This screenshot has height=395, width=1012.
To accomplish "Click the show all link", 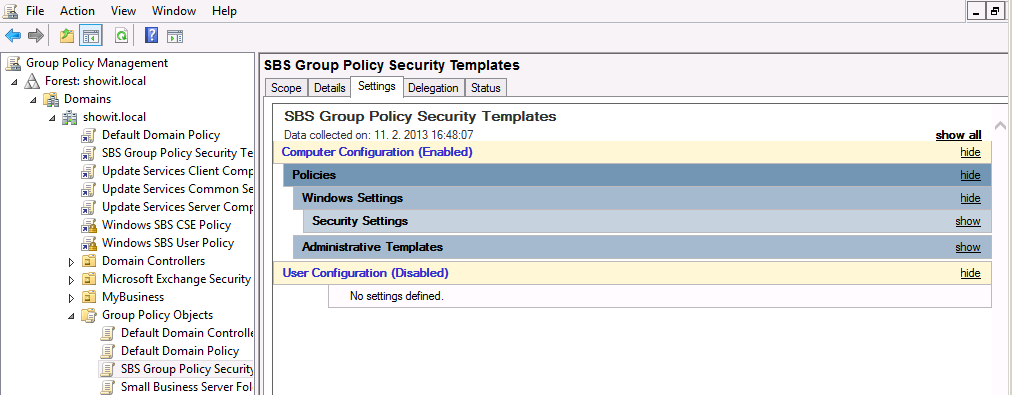I will tap(958, 135).
